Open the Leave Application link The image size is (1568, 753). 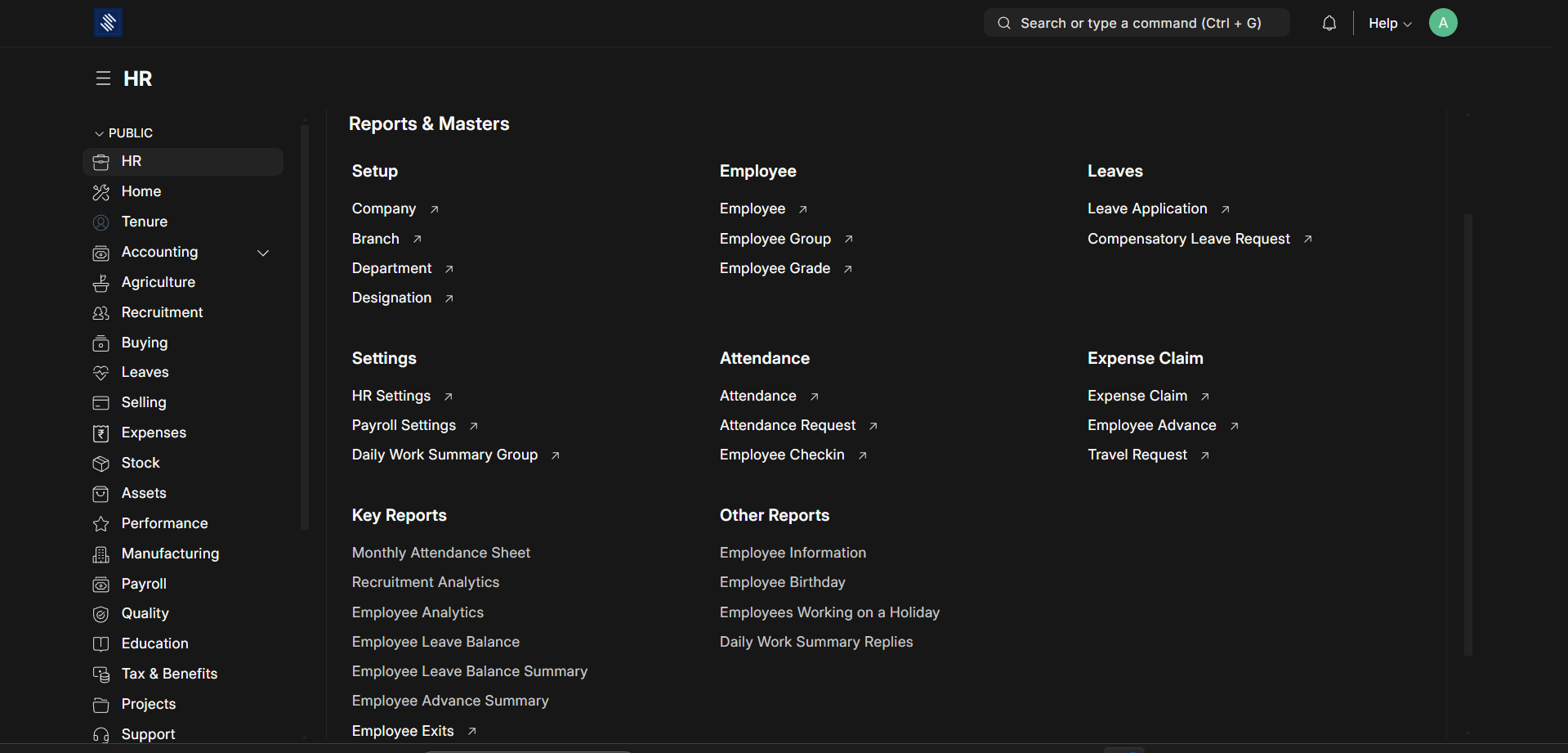click(x=1146, y=208)
